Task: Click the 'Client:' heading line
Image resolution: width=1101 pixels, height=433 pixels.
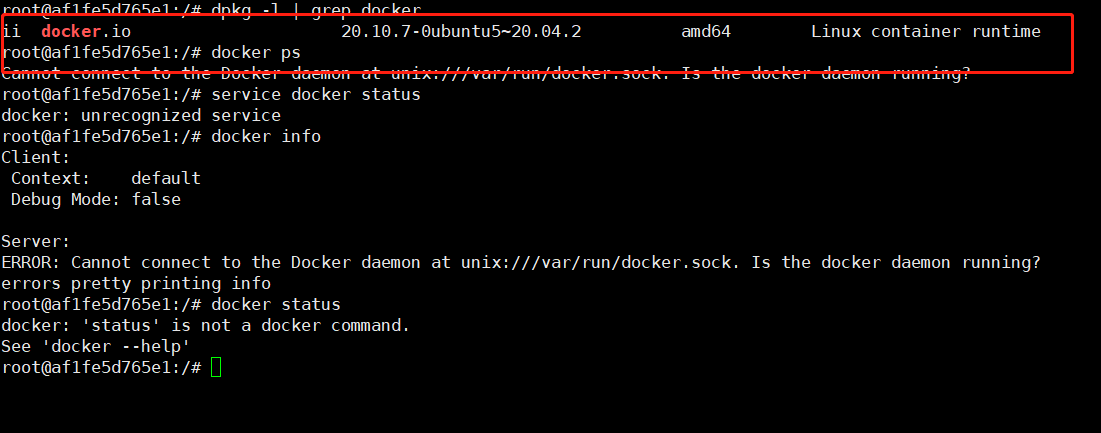Action: coord(36,157)
